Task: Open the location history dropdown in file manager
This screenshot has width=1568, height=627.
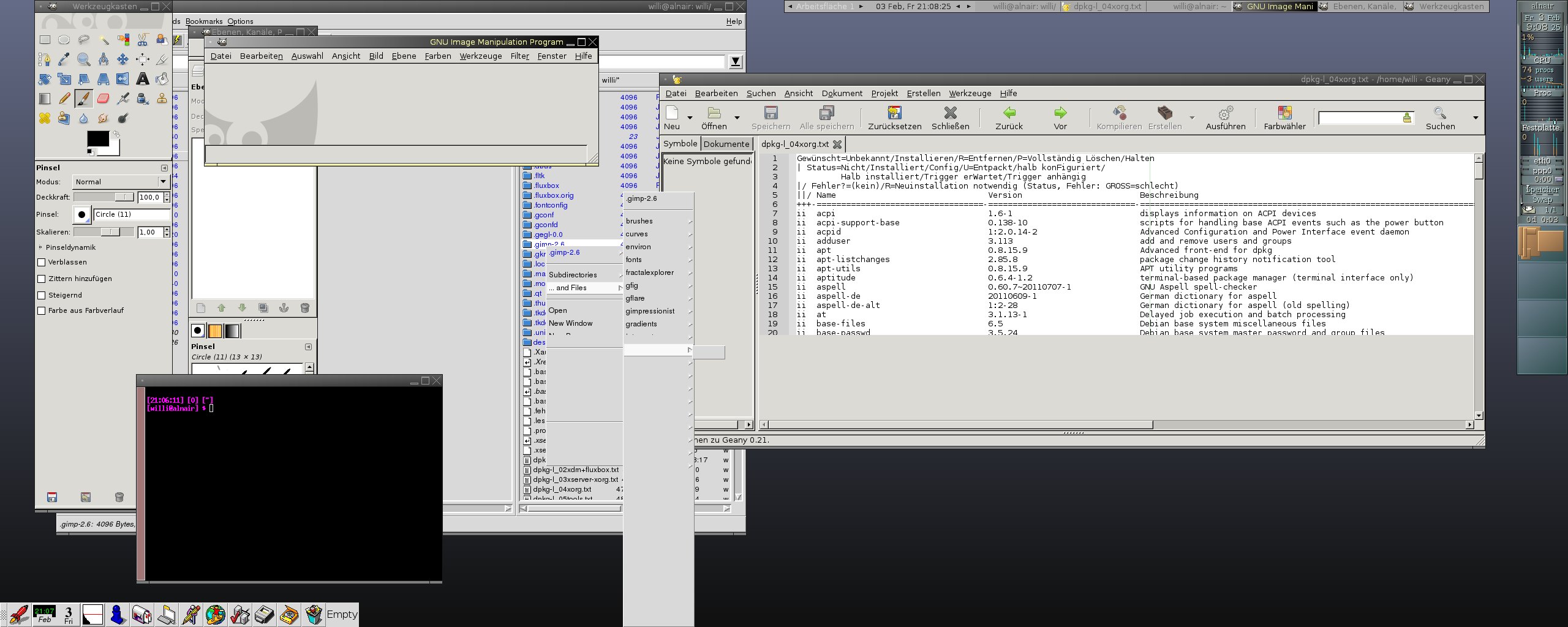Action: click(x=736, y=62)
